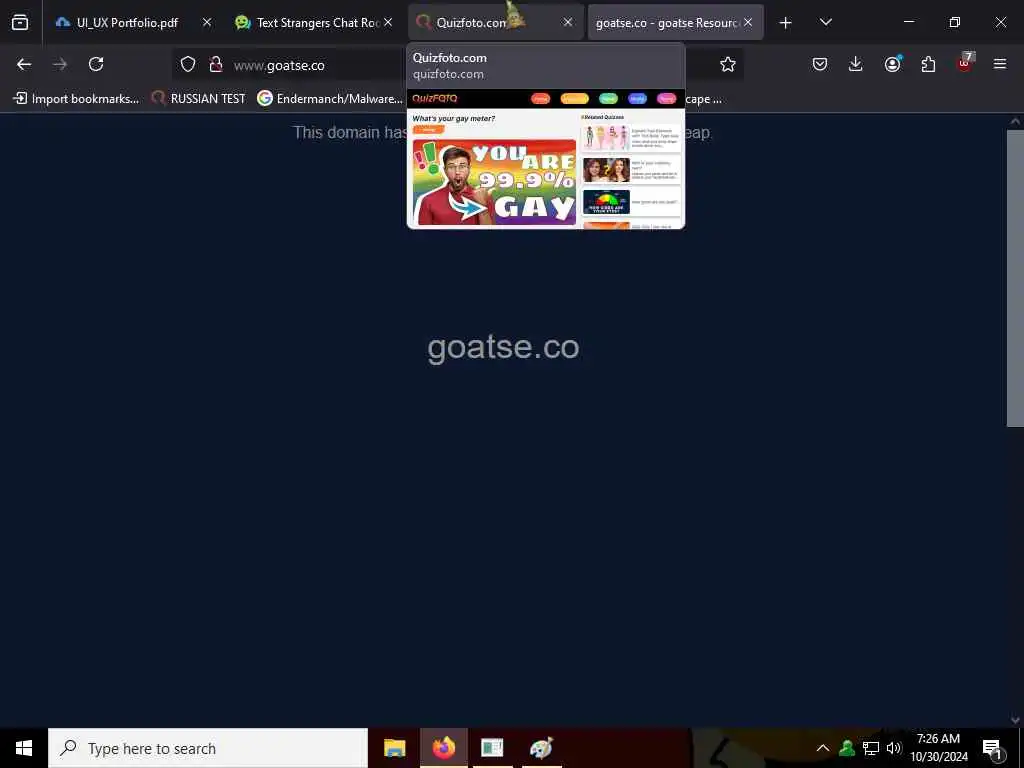Open network status tray icon

(871, 748)
